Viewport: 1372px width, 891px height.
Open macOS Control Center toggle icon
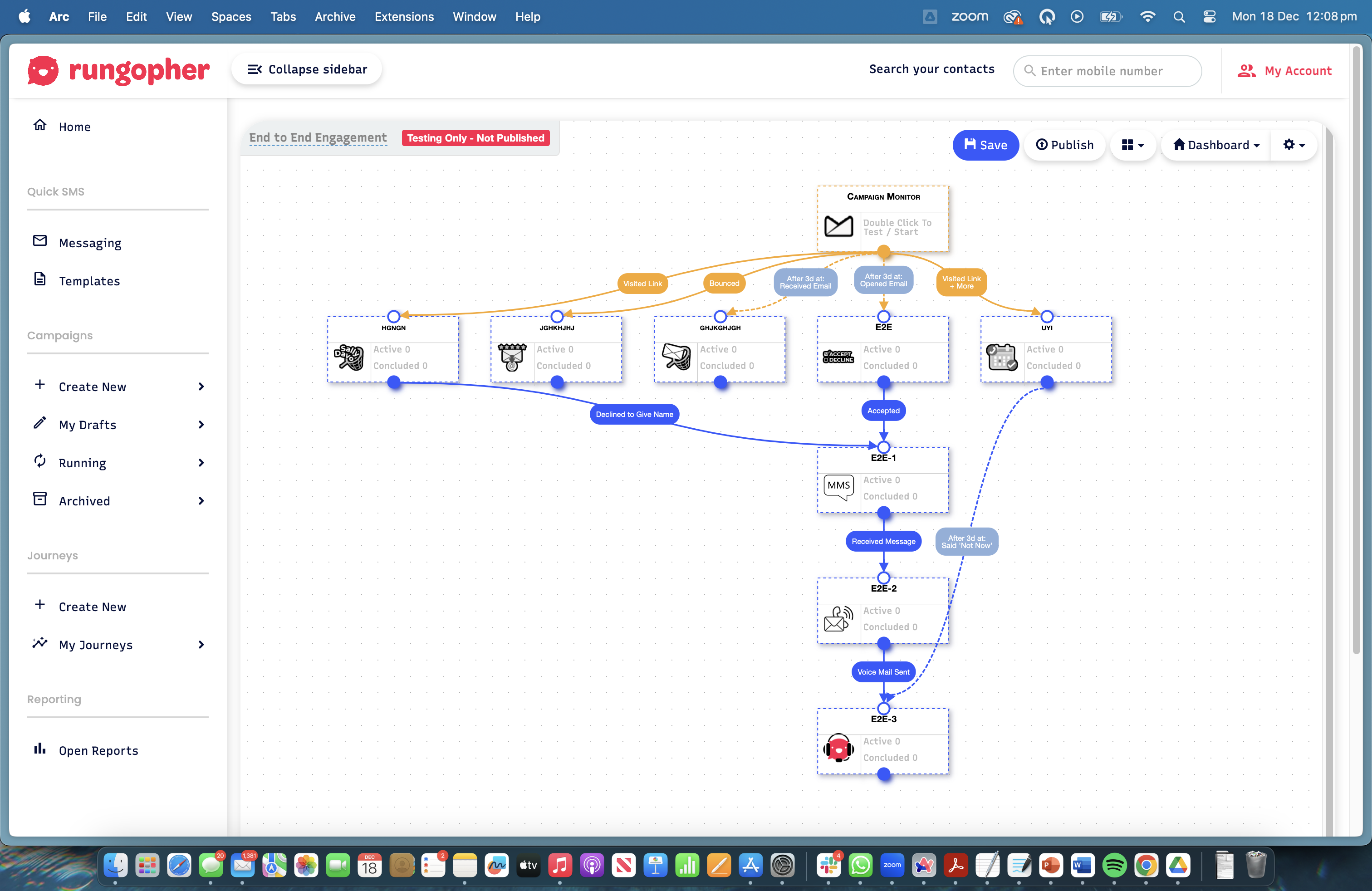tap(1210, 17)
